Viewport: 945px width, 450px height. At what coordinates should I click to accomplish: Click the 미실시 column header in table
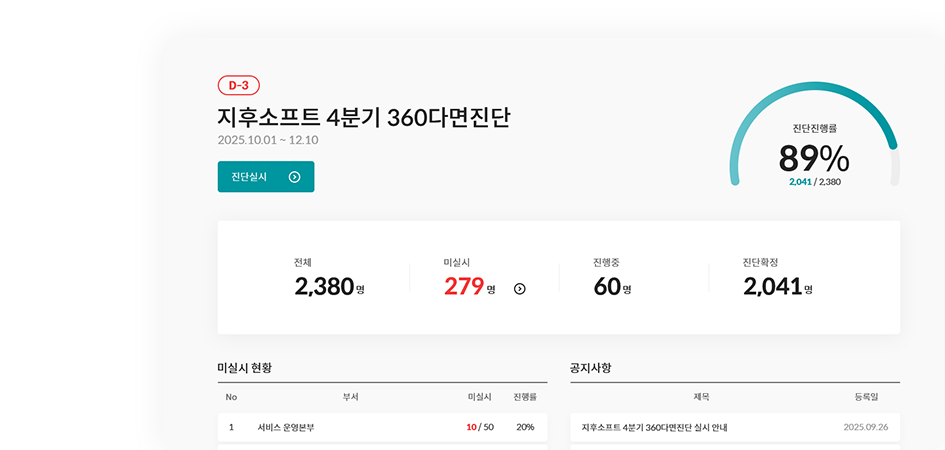click(x=480, y=397)
